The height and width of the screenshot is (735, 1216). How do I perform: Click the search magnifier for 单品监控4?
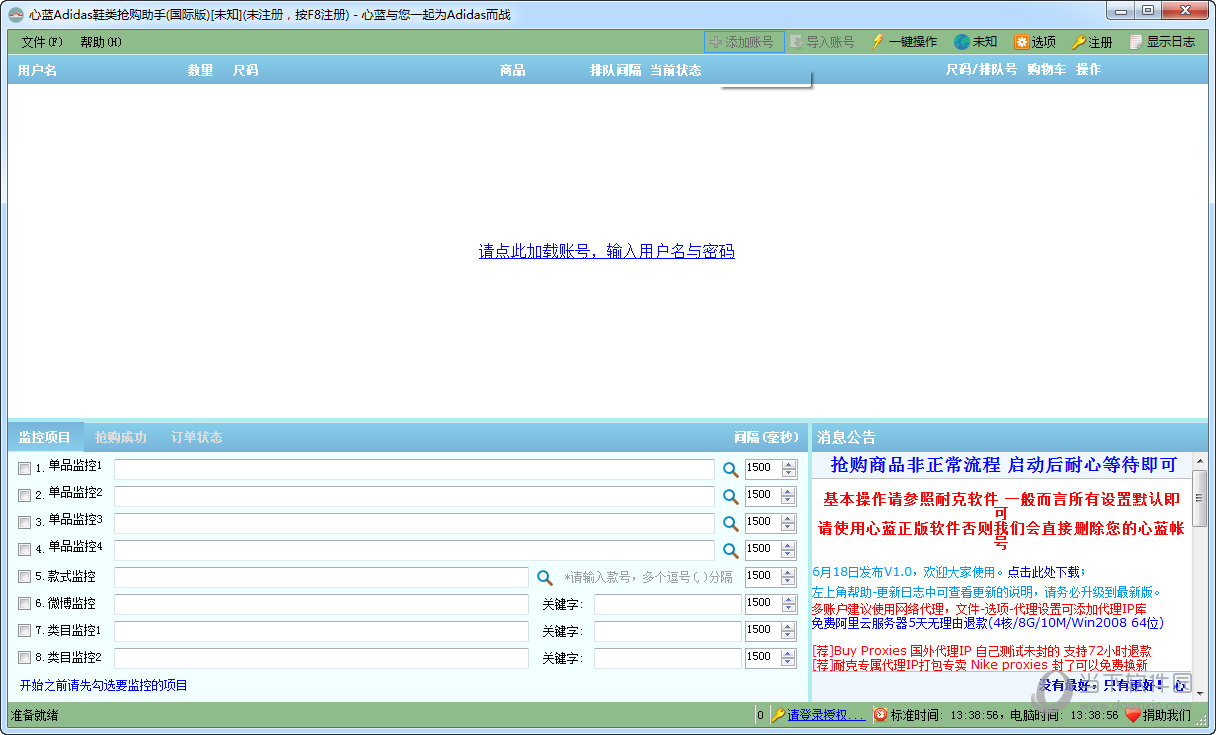(x=731, y=550)
